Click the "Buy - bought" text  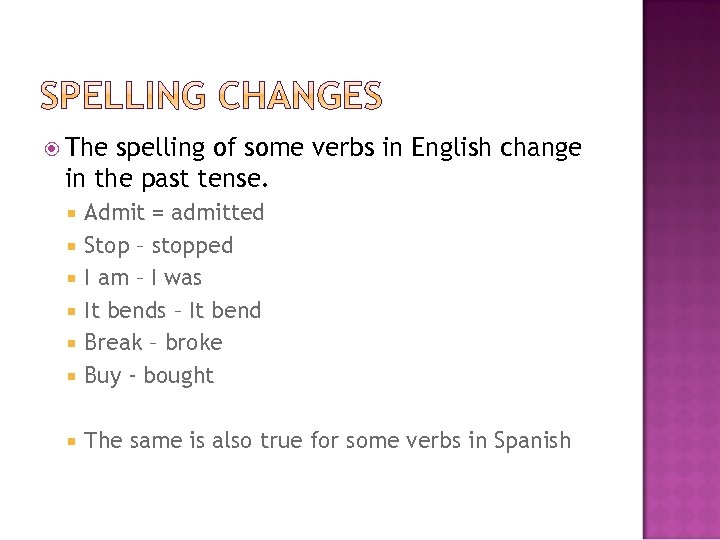point(149,375)
